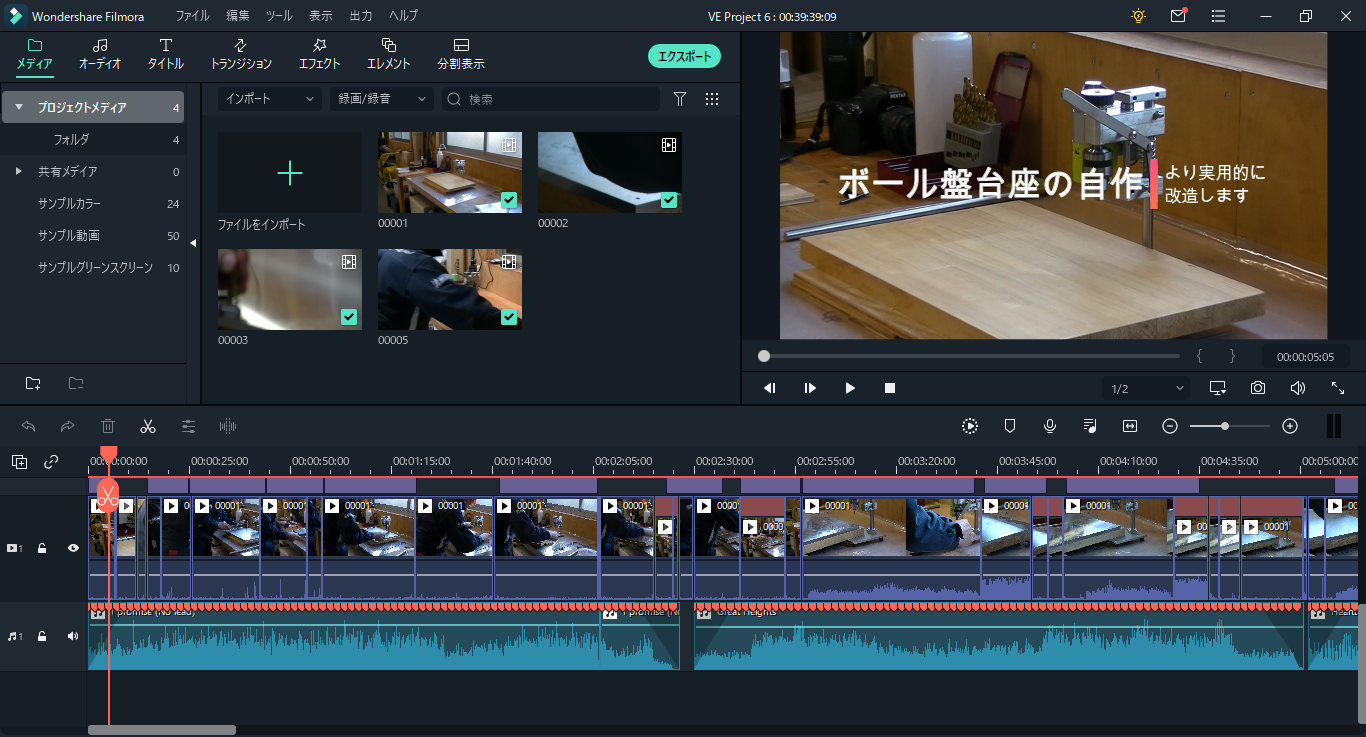
Task: Open the インポート dropdown
Action: [269, 99]
